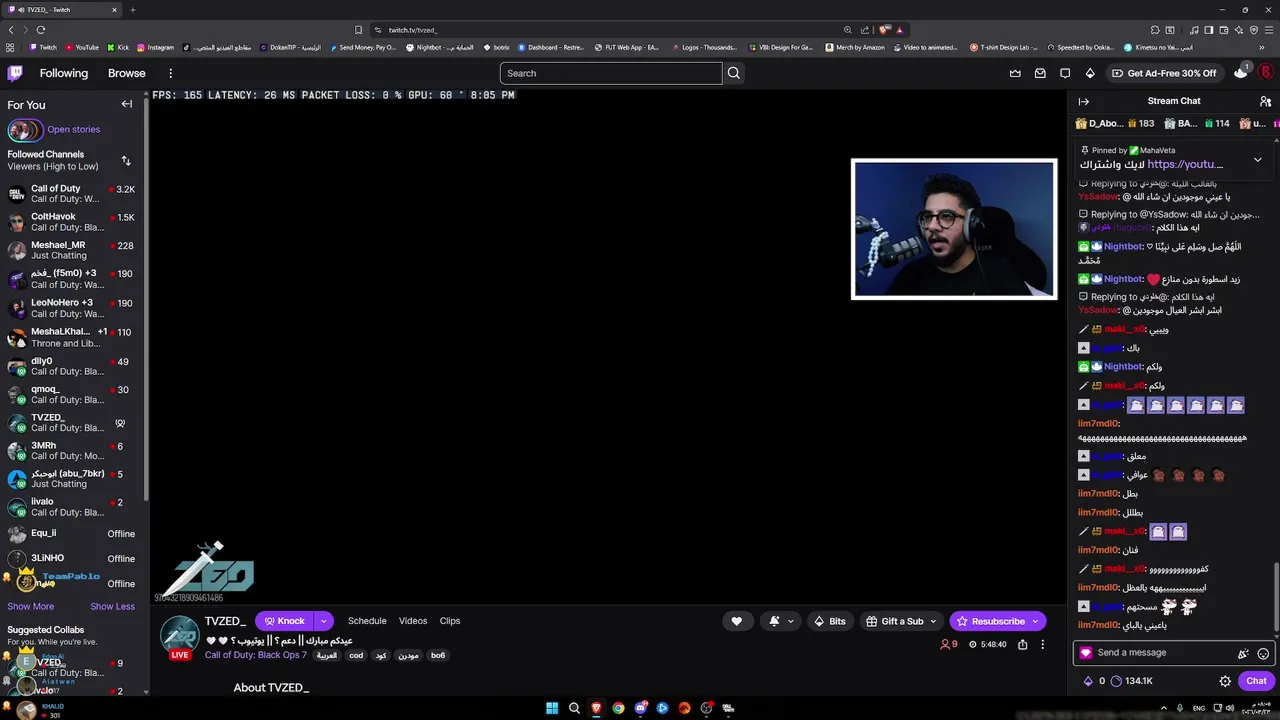Expand the Resubscribe dropdown arrow
This screenshot has width=1280, height=720.
(x=1035, y=621)
